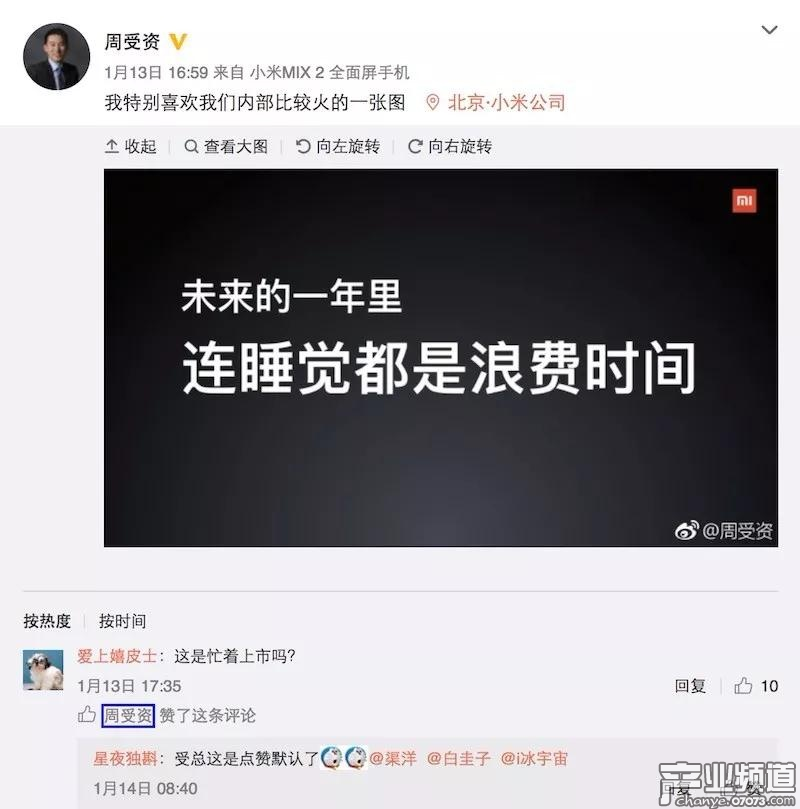
Task: Open 爱上嬉皮士 username link
Action: point(117,656)
